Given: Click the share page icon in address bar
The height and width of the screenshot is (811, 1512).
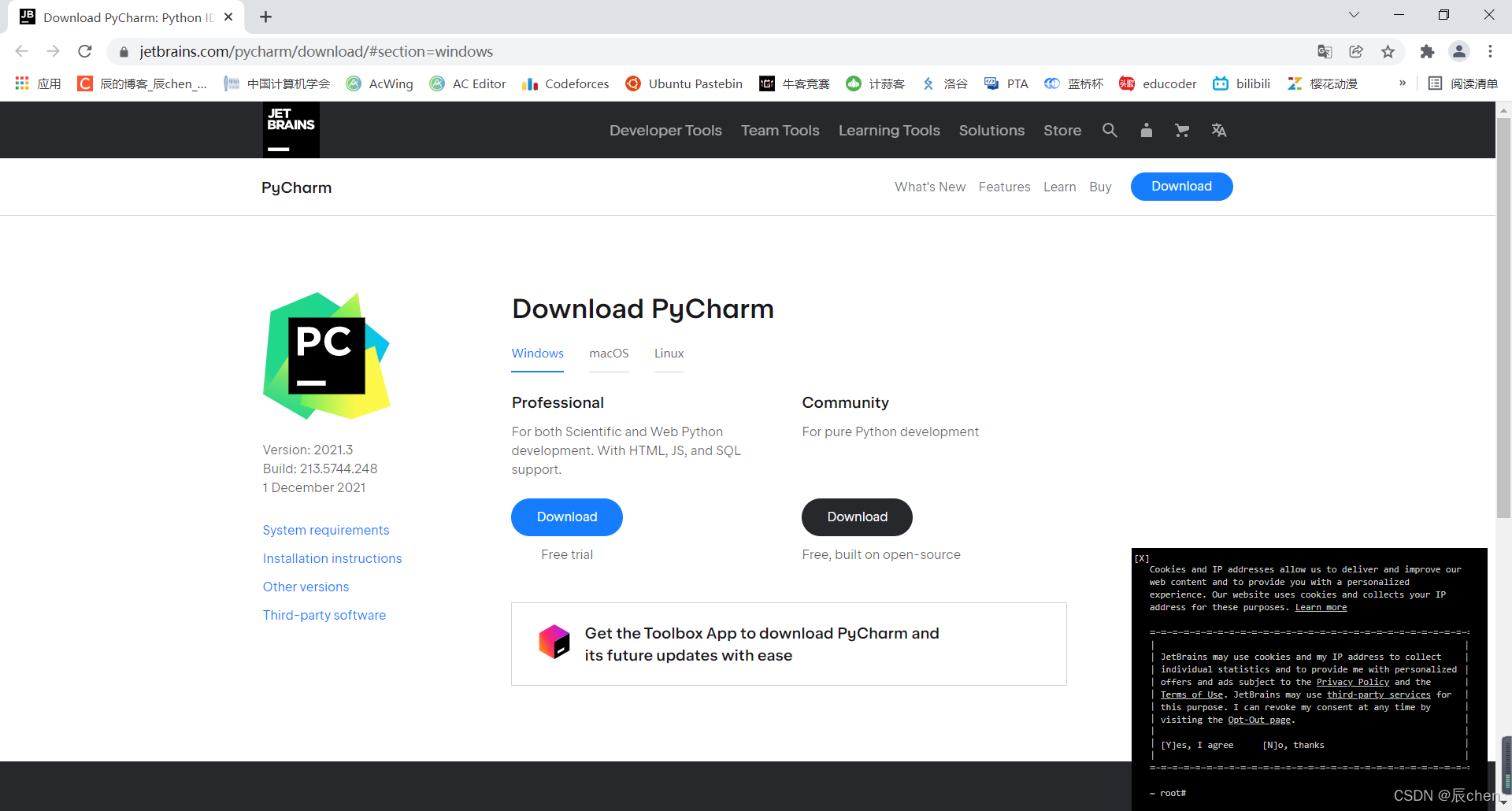Looking at the screenshot, I should point(1356,51).
